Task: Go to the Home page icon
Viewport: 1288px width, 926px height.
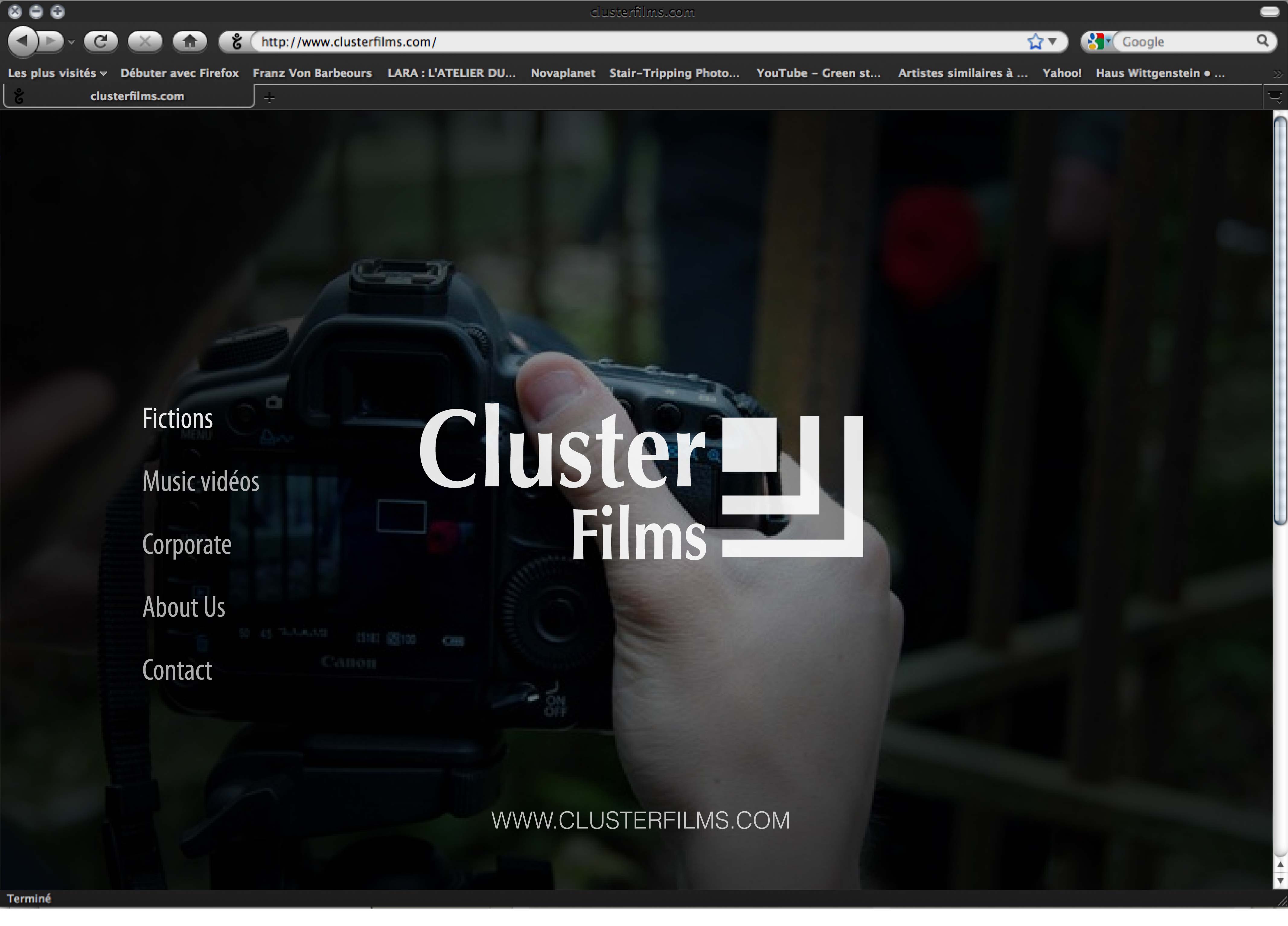Action: 190,41
